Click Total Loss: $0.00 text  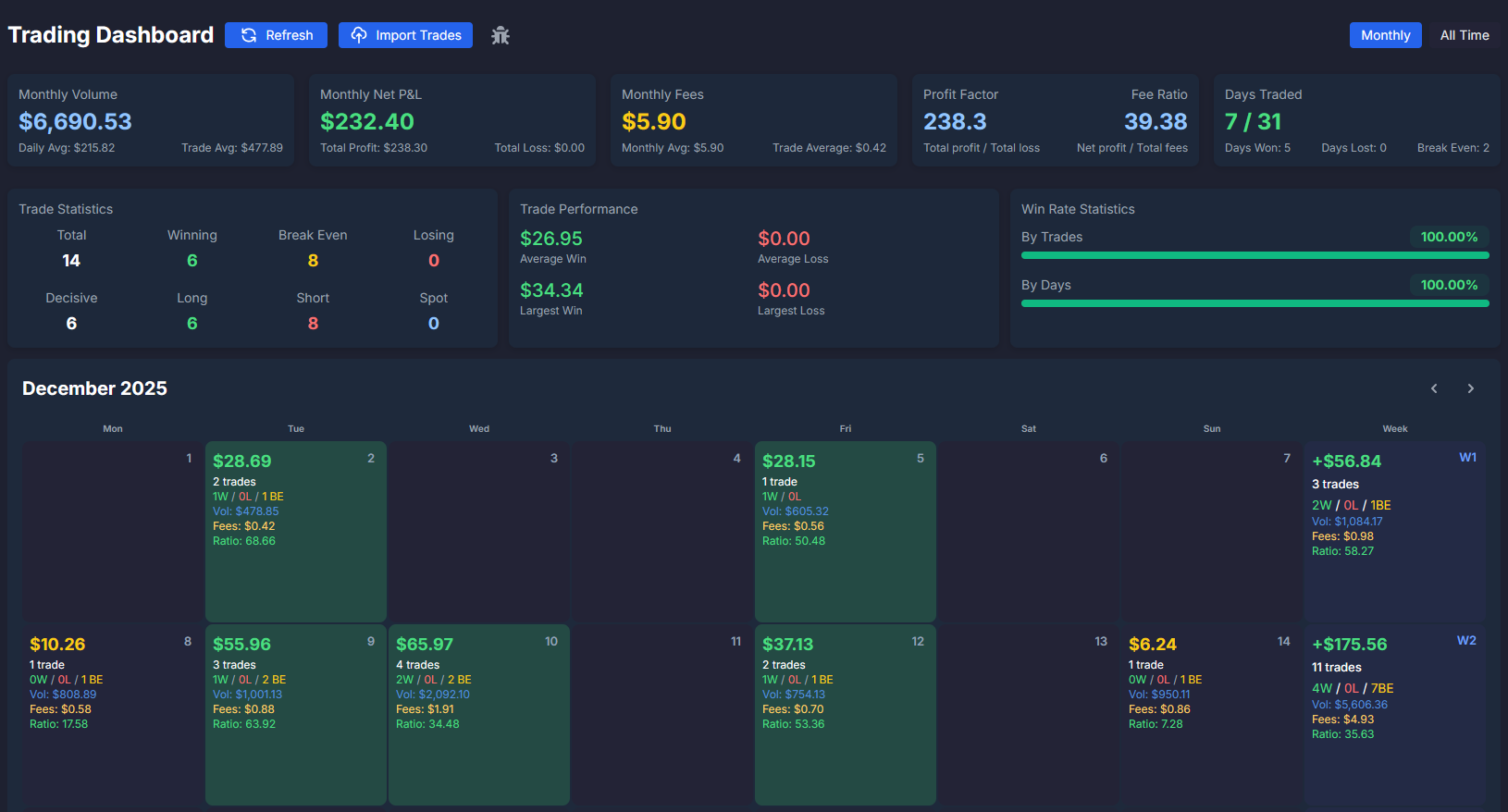pos(539,148)
